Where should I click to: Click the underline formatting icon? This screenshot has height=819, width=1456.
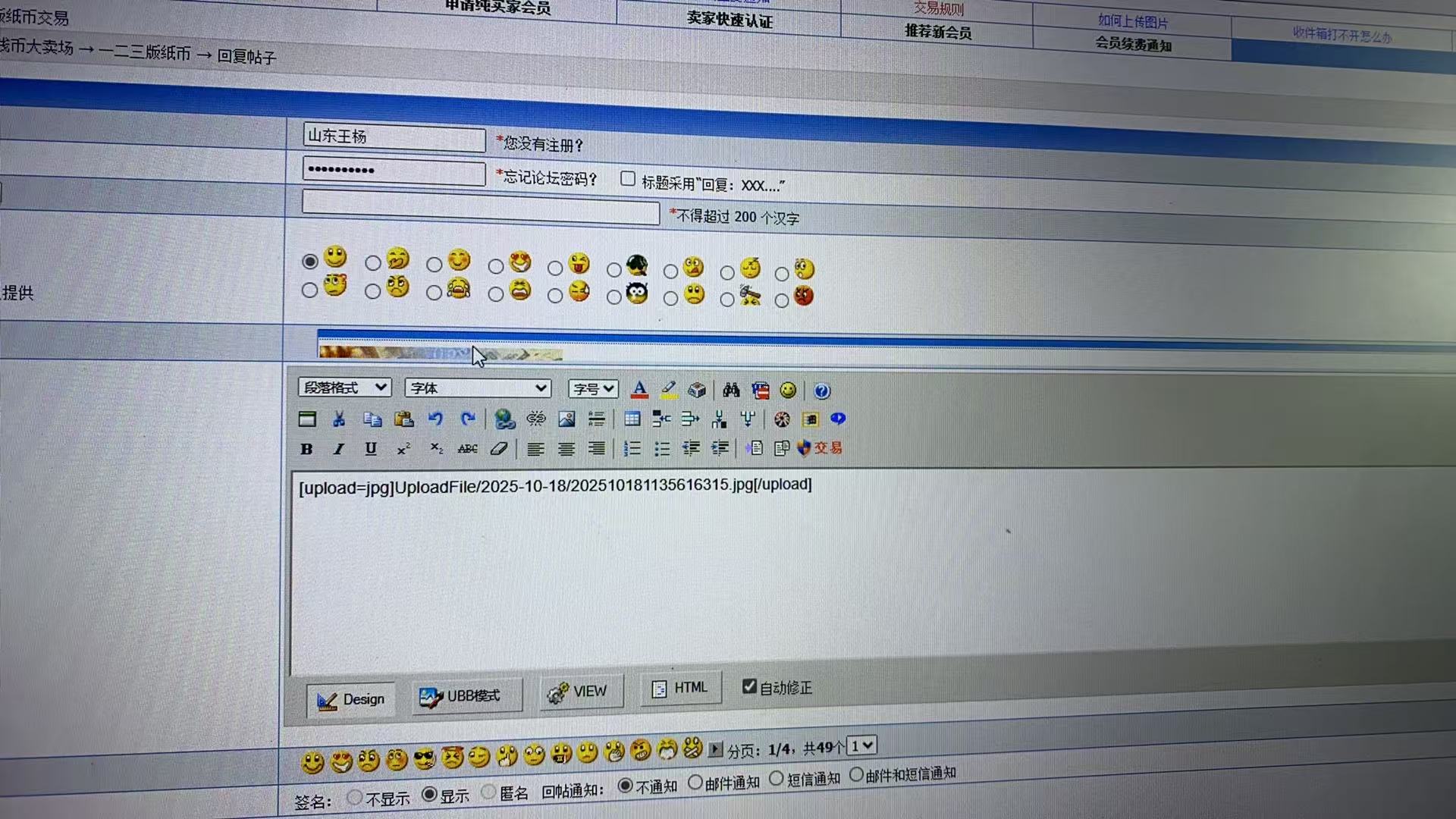(371, 449)
